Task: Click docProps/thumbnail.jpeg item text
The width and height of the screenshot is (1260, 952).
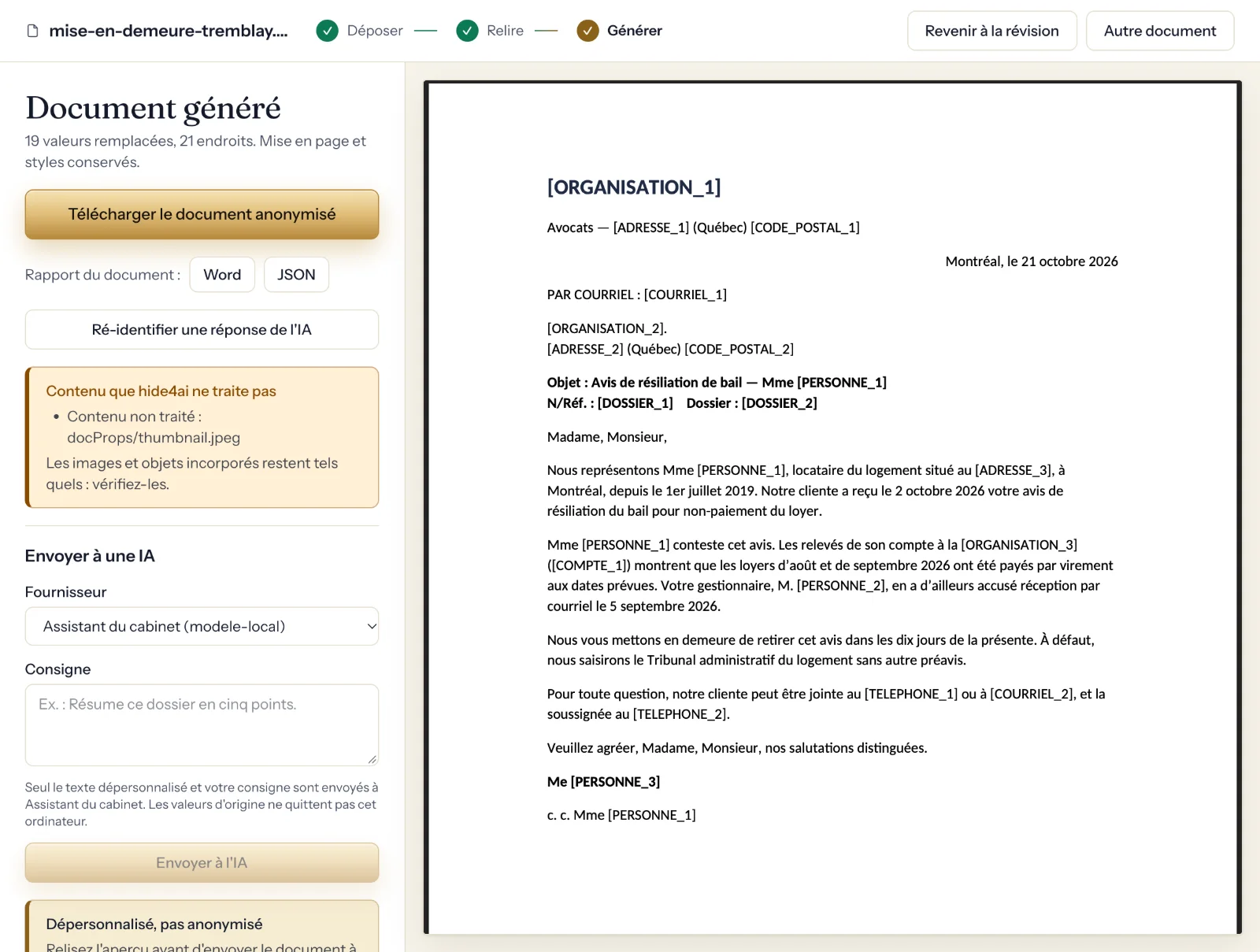Action: (154, 438)
